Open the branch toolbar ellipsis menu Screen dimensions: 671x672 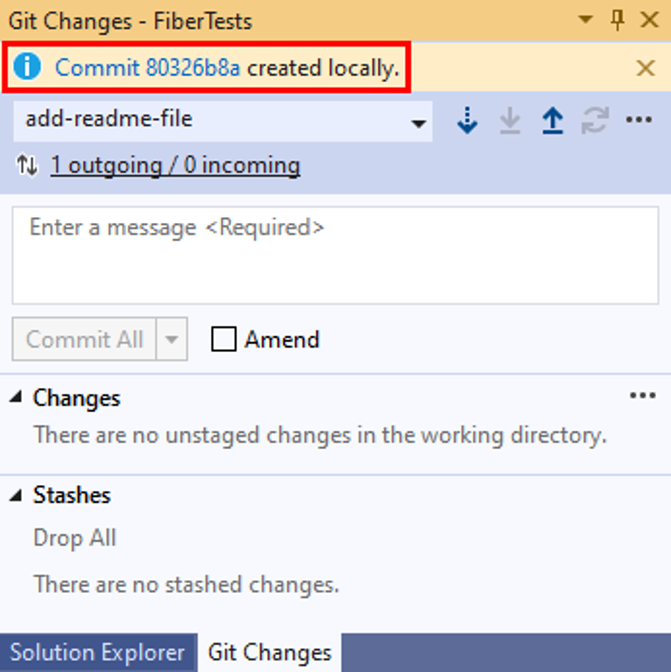tap(639, 120)
